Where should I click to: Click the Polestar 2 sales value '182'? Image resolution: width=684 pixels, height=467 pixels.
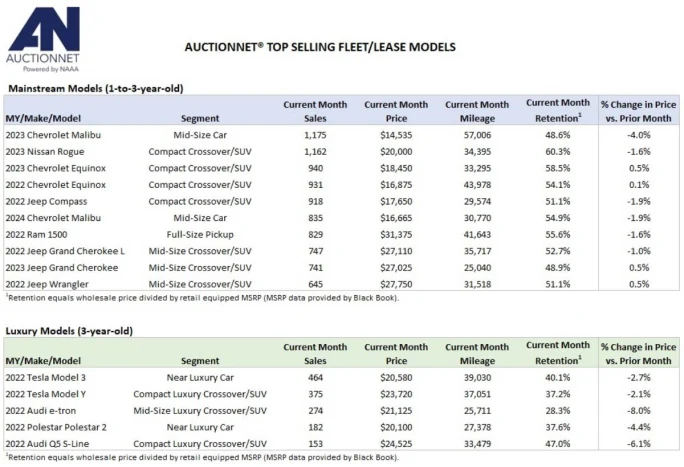[315, 427]
